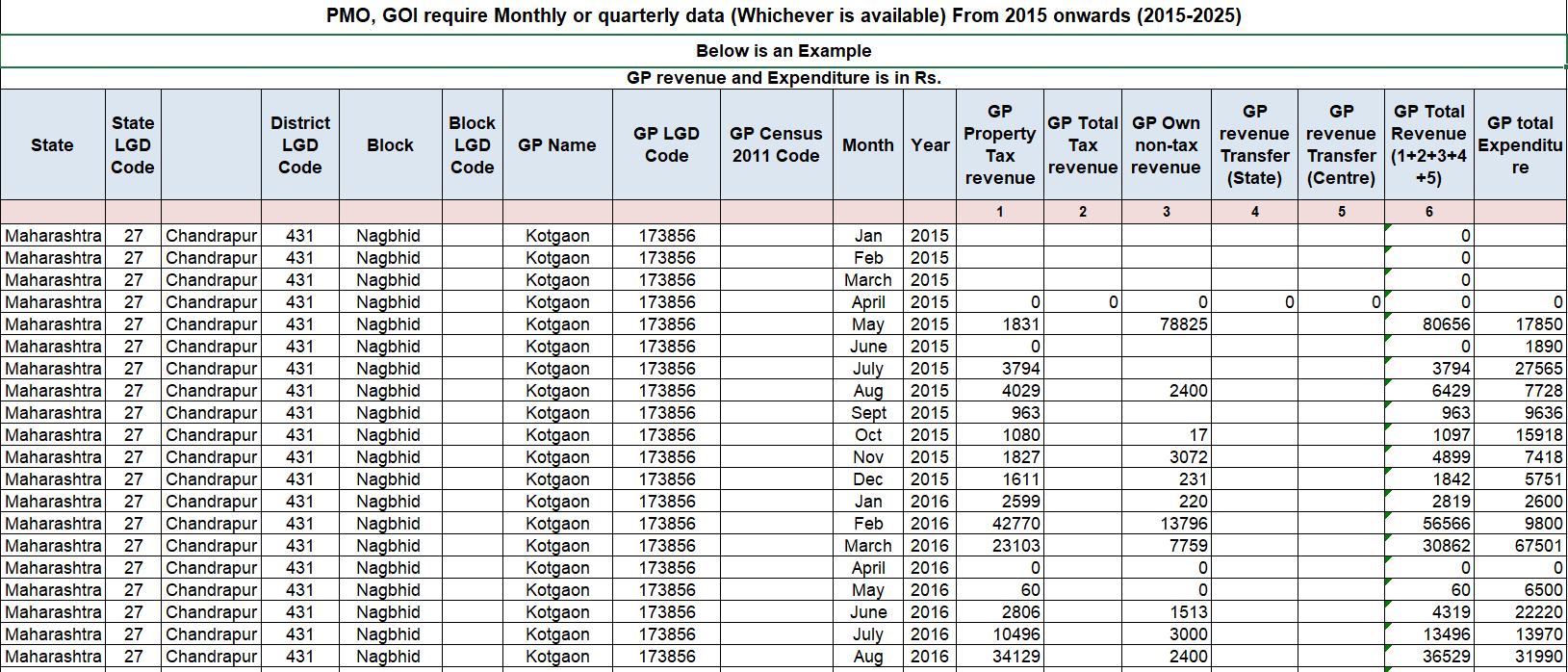Select the 'GP Name' column header
Image resolution: width=1568 pixels, height=672 pixels.
pyautogui.click(x=556, y=145)
